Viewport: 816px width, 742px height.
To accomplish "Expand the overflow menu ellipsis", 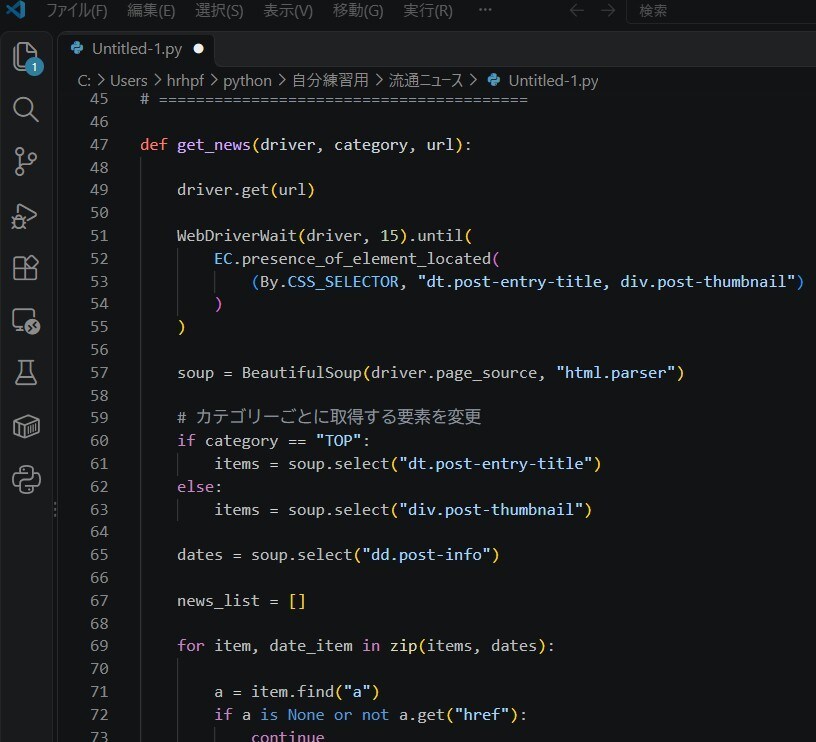I will [485, 9].
